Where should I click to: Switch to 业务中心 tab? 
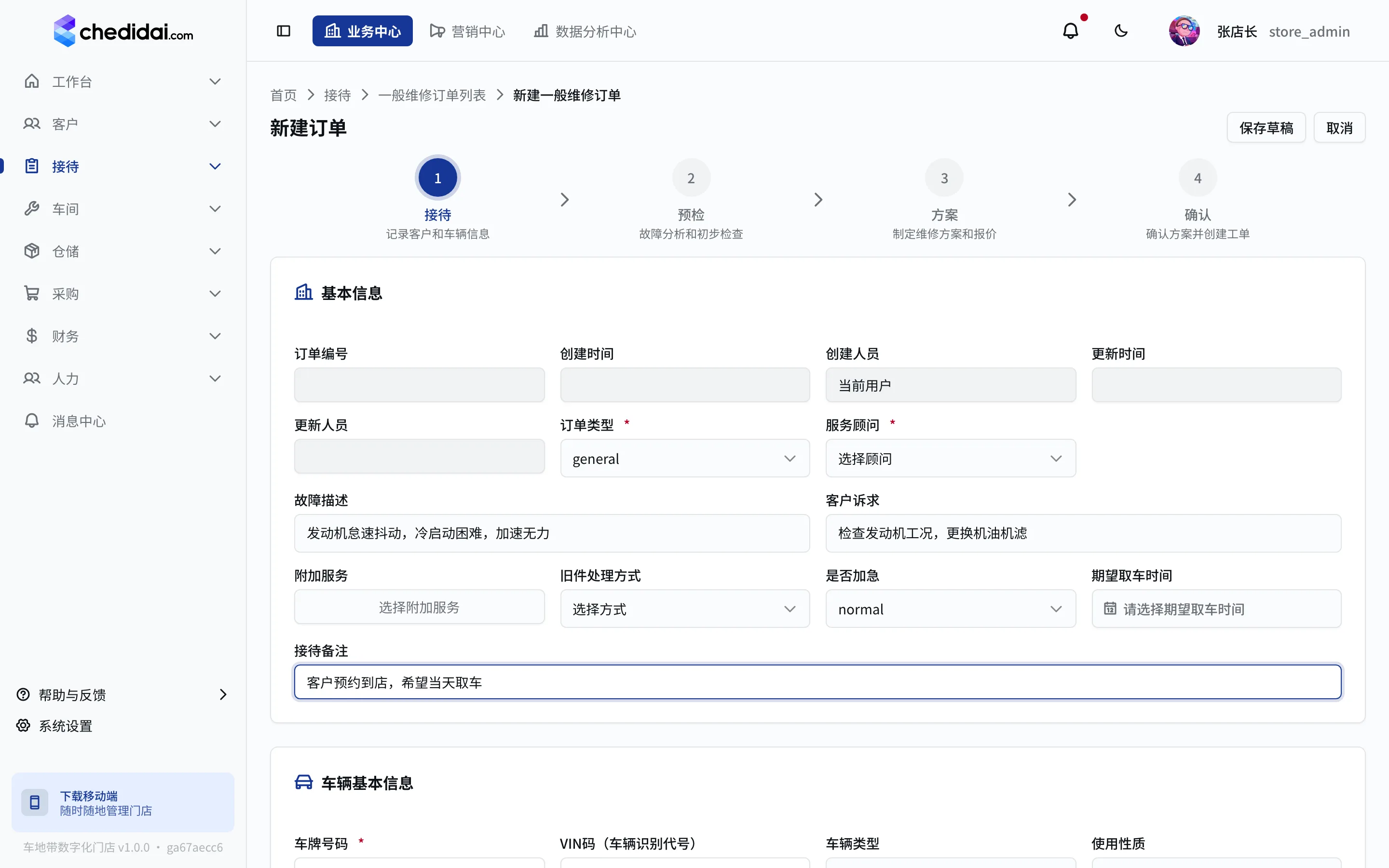coord(362,31)
